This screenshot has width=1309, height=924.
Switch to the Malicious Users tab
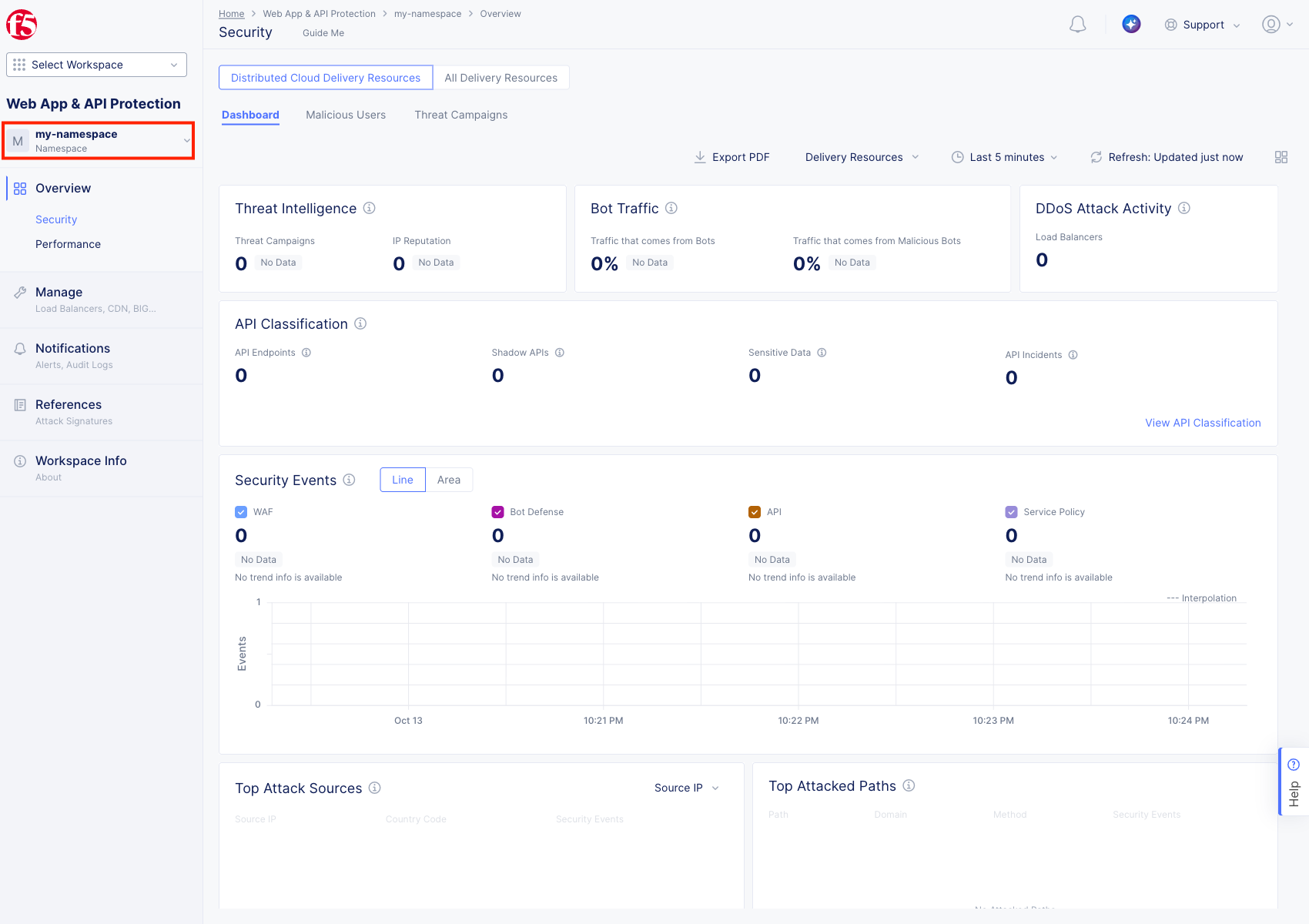pyautogui.click(x=346, y=115)
